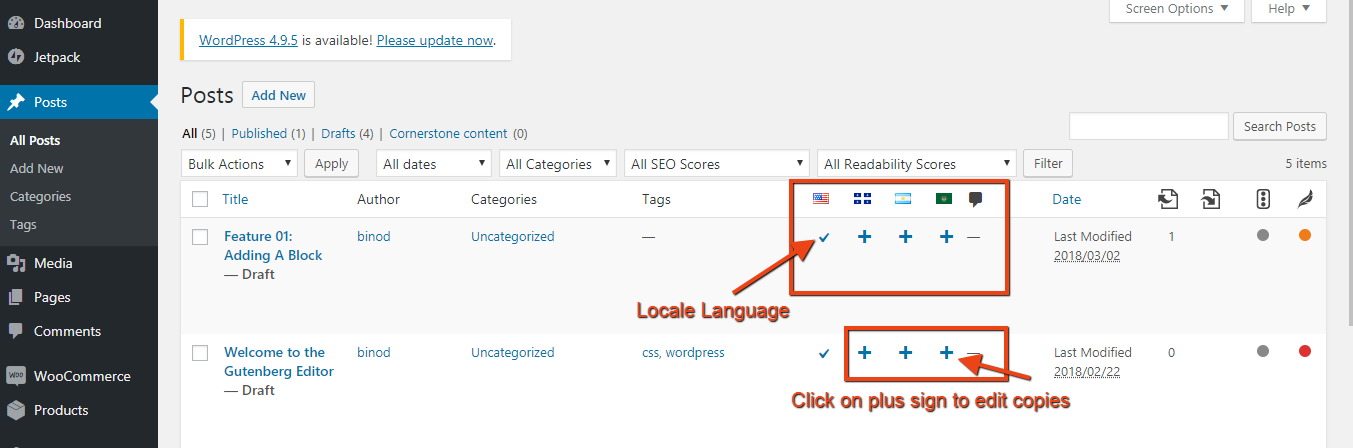Click the checkmark in Feature 01 row
Screen dimensions: 1353x448
click(x=824, y=237)
